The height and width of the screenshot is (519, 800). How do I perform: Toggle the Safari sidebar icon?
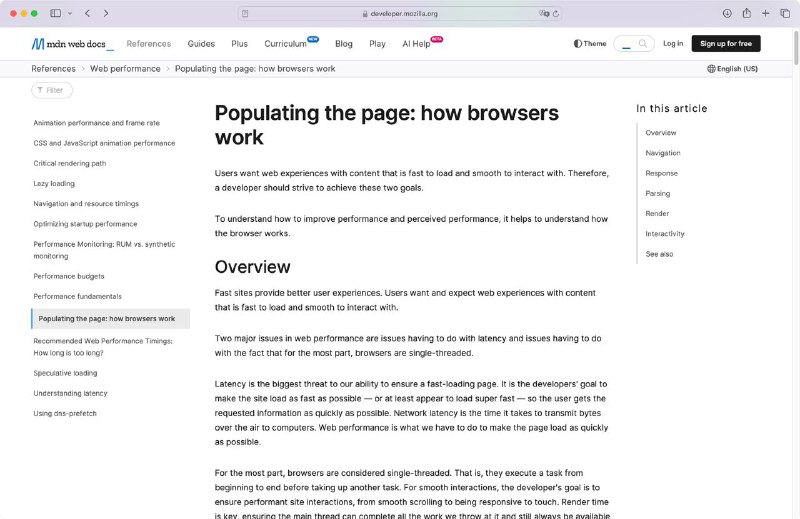pos(56,13)
